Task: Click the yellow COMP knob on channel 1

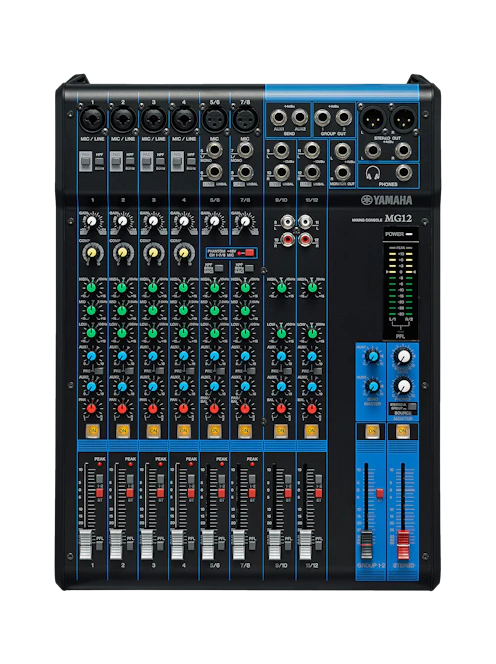Action: pyautogui.click(x=91, y=253)
